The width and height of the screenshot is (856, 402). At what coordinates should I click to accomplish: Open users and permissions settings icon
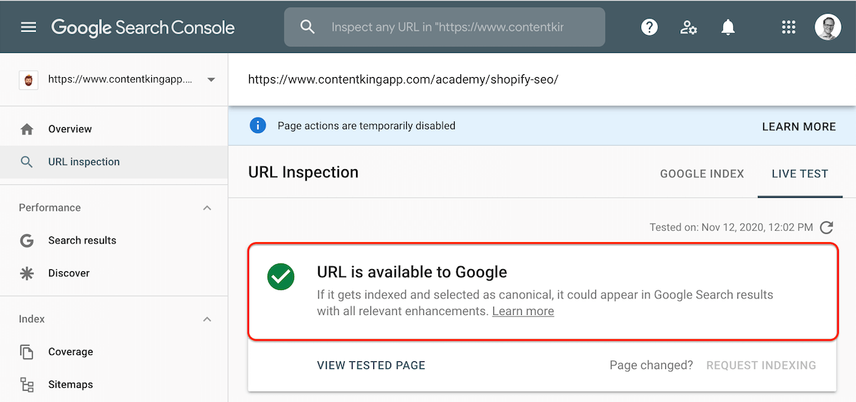688,27
